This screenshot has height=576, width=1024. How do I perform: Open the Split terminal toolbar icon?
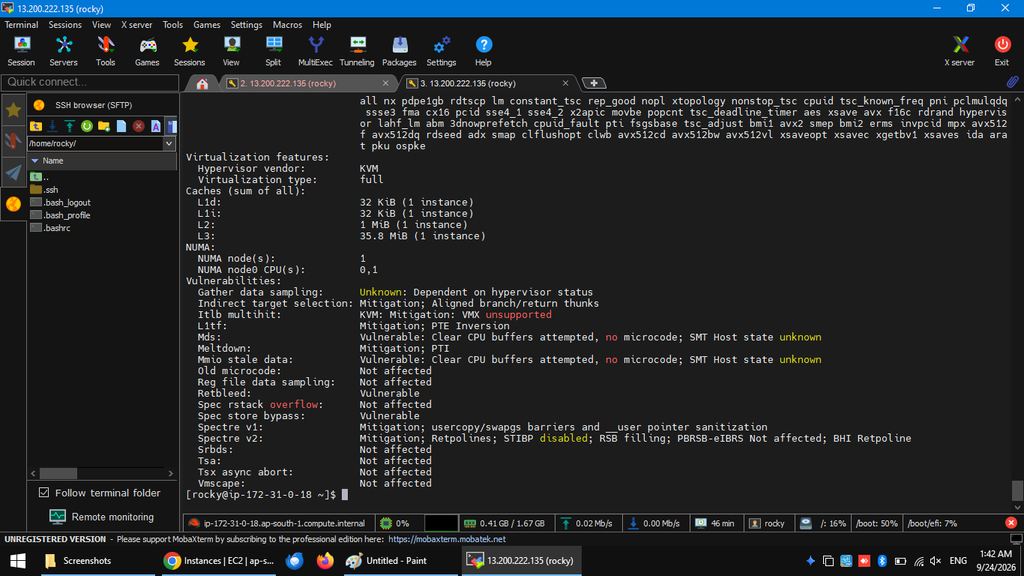[273, 51]
